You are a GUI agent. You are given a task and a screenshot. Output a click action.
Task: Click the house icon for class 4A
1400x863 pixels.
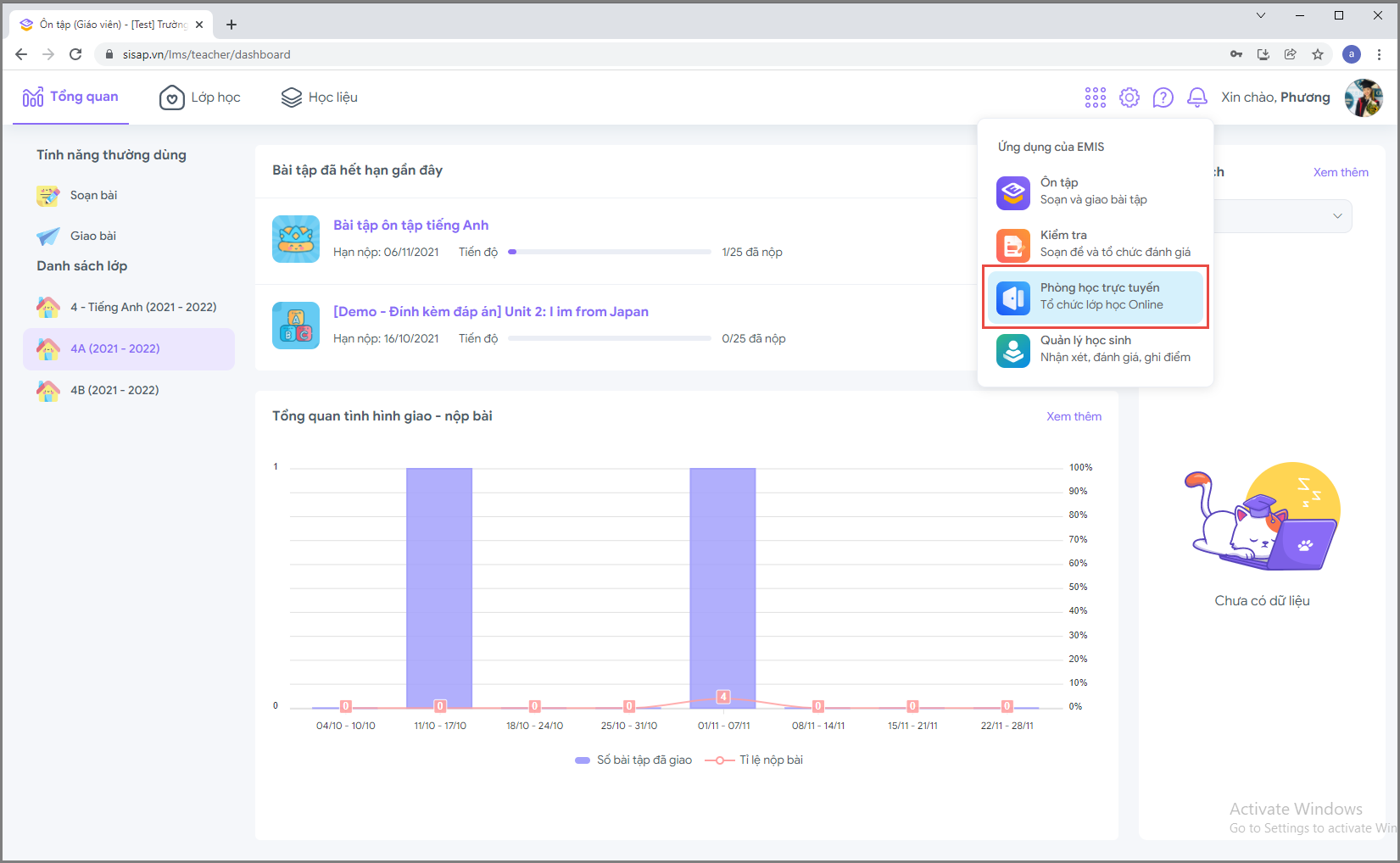(48, 348)
